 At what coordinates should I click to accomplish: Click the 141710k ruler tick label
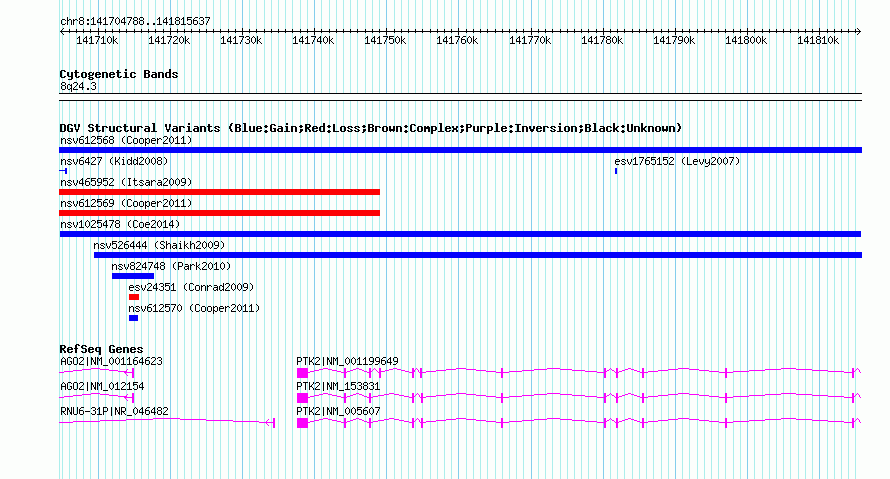point(97,40)
